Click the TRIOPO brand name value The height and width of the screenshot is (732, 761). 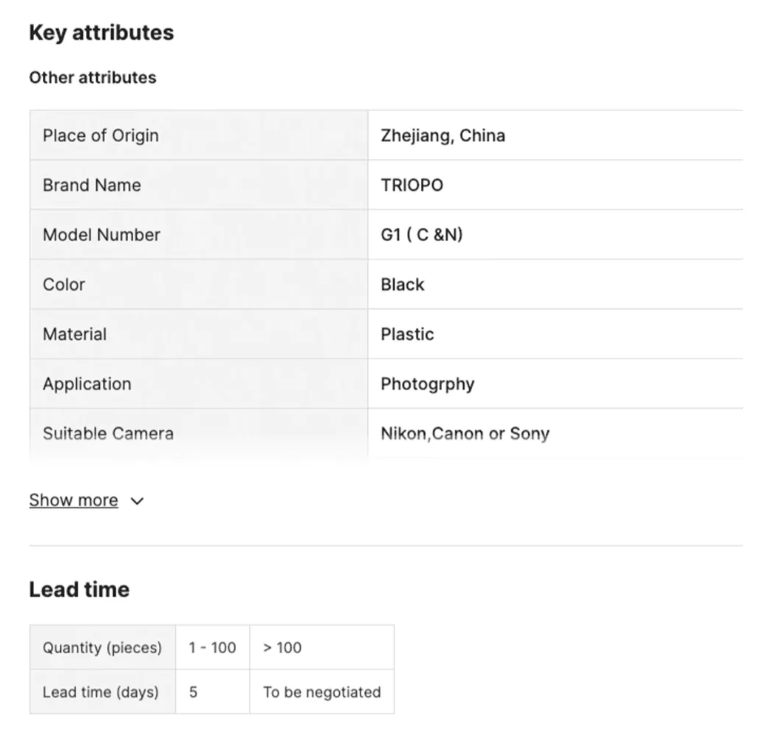412,185
